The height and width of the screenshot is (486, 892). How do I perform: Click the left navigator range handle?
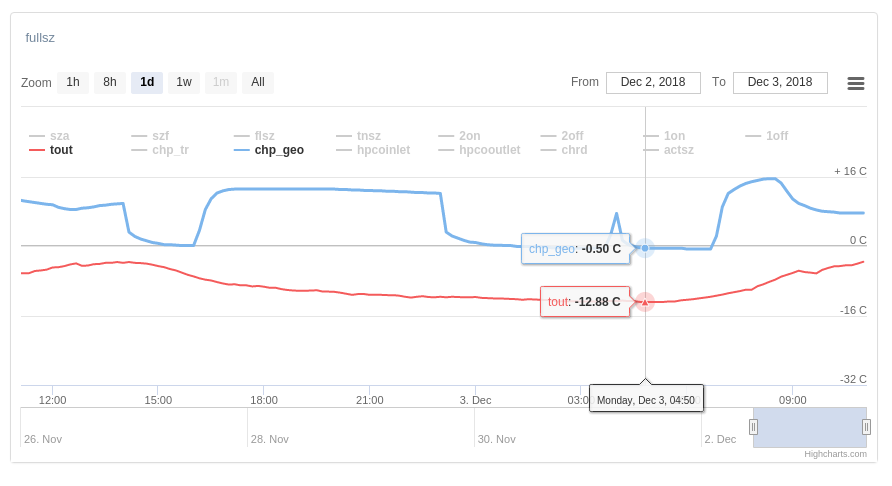tap(753, 427)
